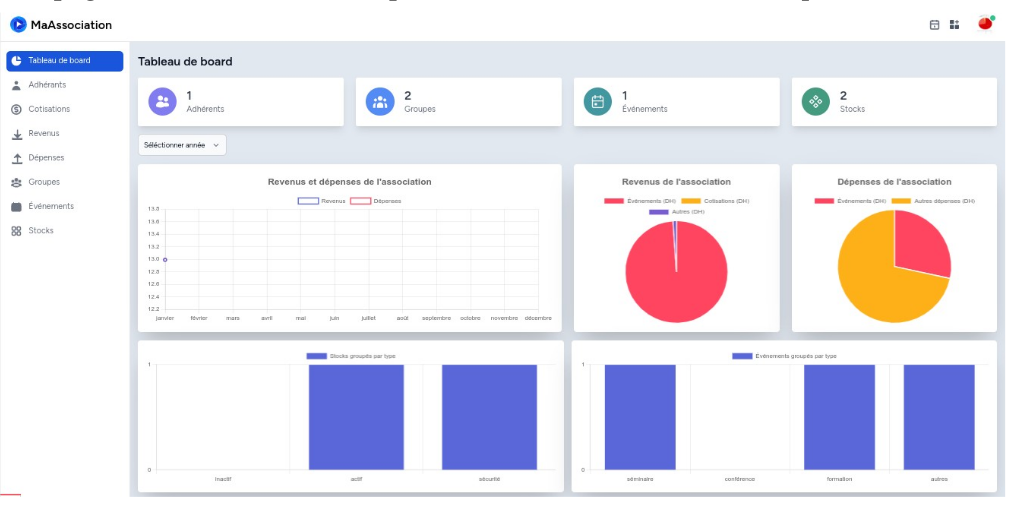The image size is (1009, 524).
Task: Click the séminaire bar in events chart
Action: [640, 417]
